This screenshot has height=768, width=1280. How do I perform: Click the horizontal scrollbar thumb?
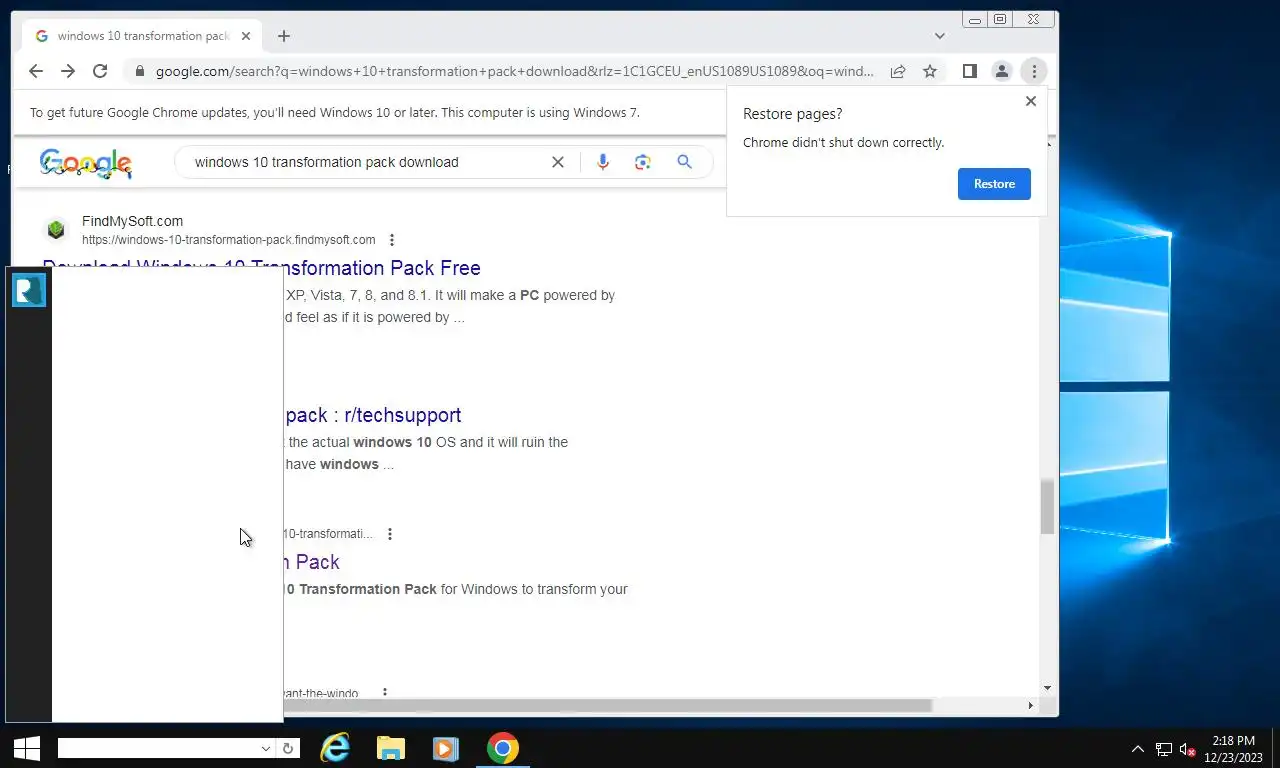(608, 705)
